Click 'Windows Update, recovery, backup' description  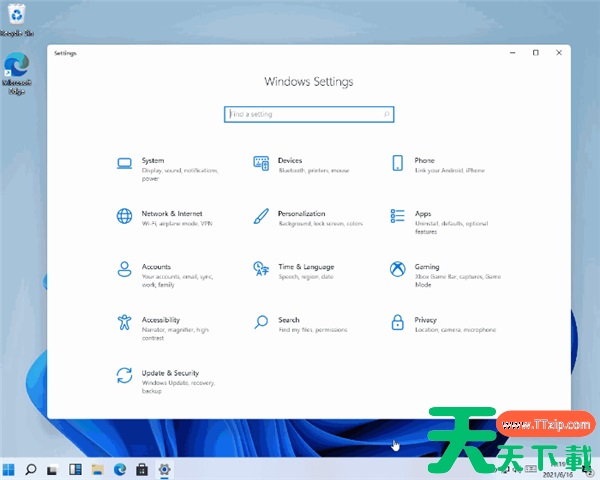pos(178,387)
